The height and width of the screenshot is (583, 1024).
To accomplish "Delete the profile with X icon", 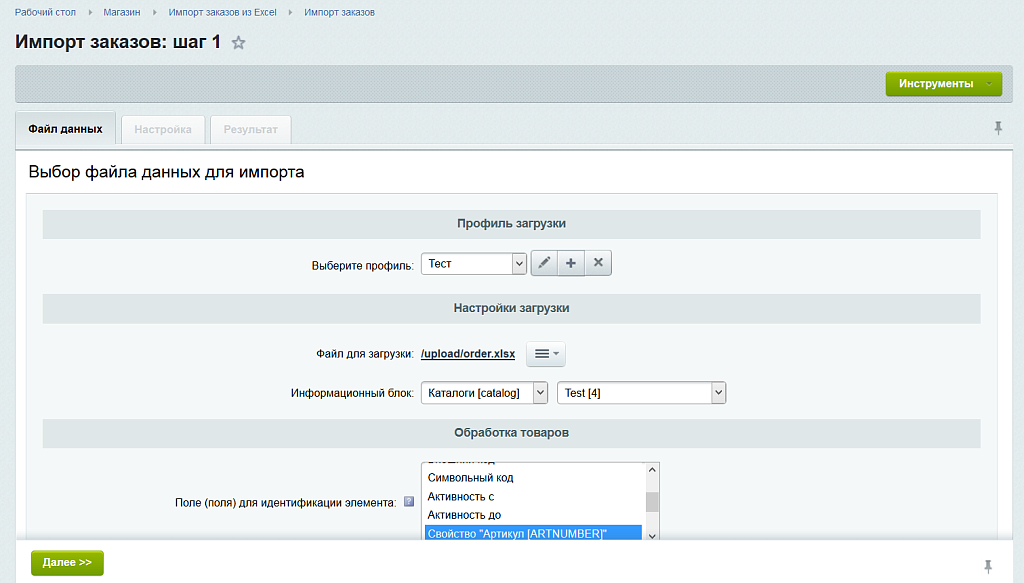I will (x=598, y=263).
